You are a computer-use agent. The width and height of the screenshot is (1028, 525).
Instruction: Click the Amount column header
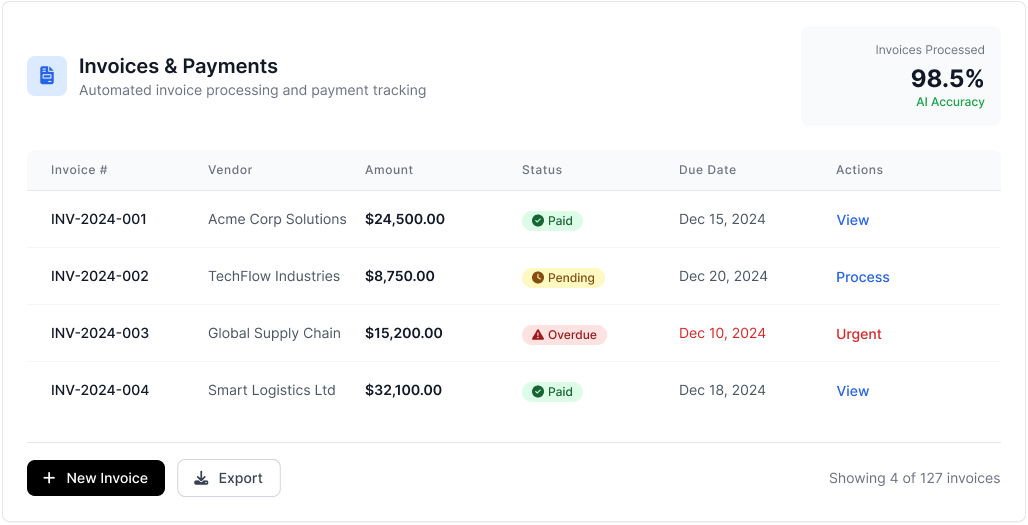[389, 170]
